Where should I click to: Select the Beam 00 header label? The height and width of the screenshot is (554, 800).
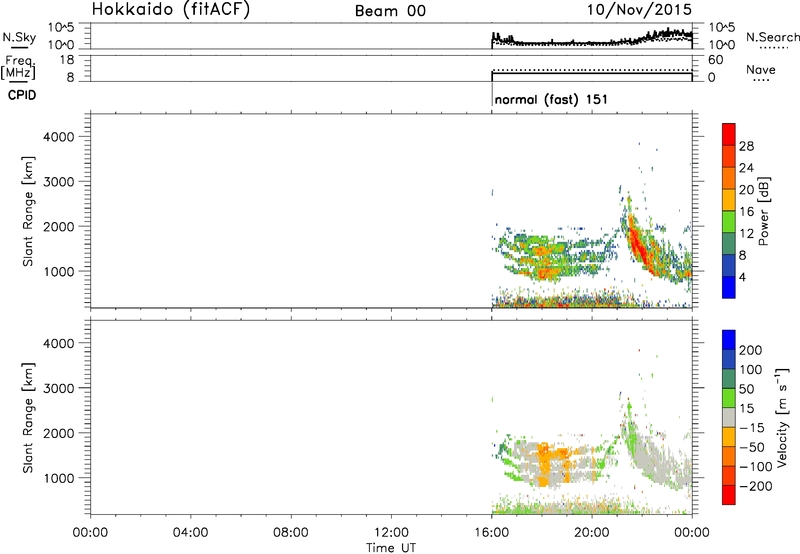tap(390, 11)
